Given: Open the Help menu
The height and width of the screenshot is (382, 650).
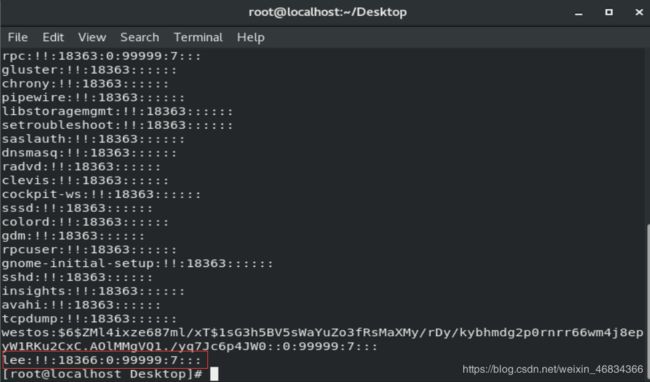Looking at the screenshot, I should [251, 37].
